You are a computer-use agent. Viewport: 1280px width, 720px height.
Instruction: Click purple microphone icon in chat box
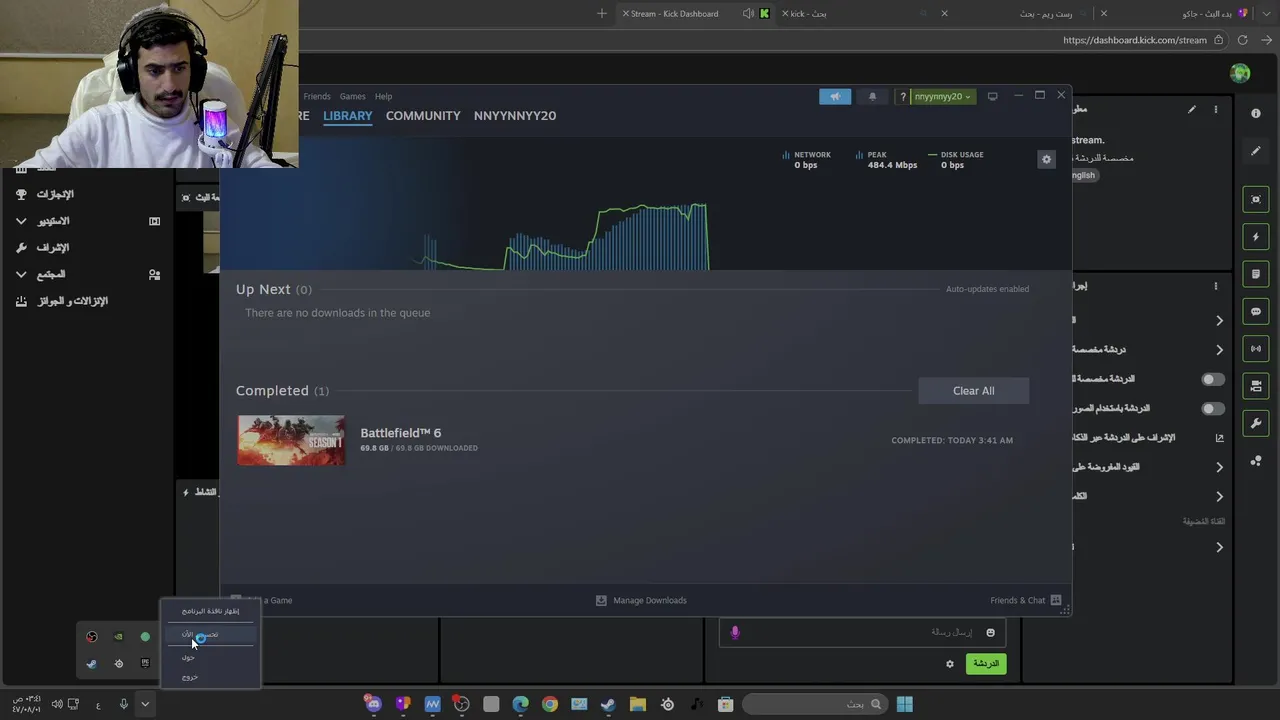pos(735,632)
